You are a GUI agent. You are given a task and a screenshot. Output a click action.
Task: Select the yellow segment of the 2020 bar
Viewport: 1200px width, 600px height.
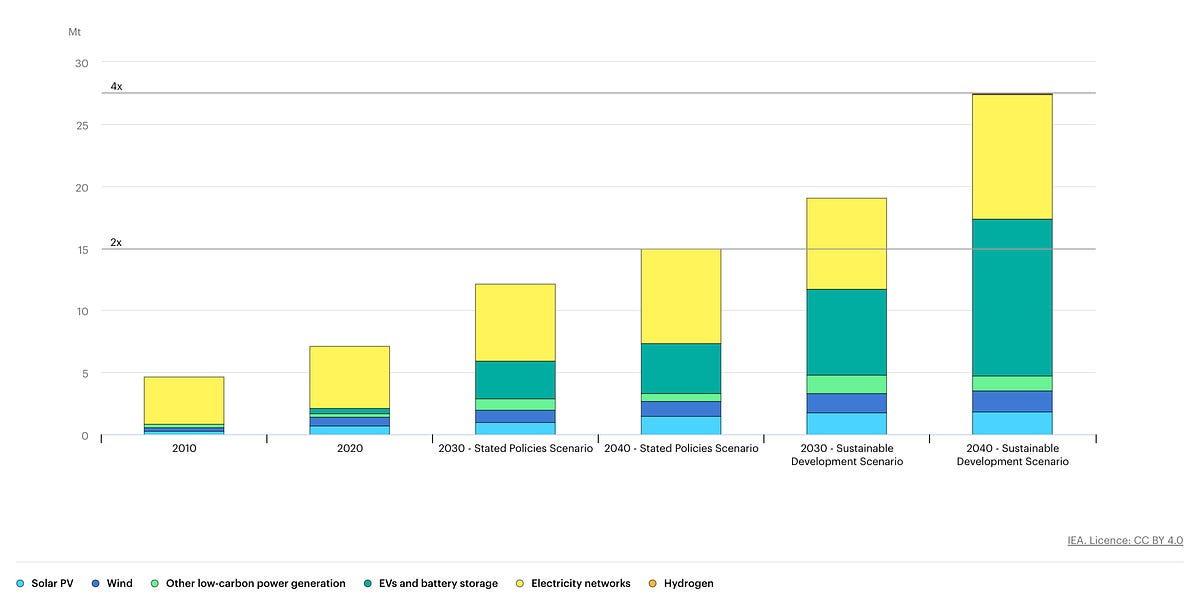coord(350,376)
